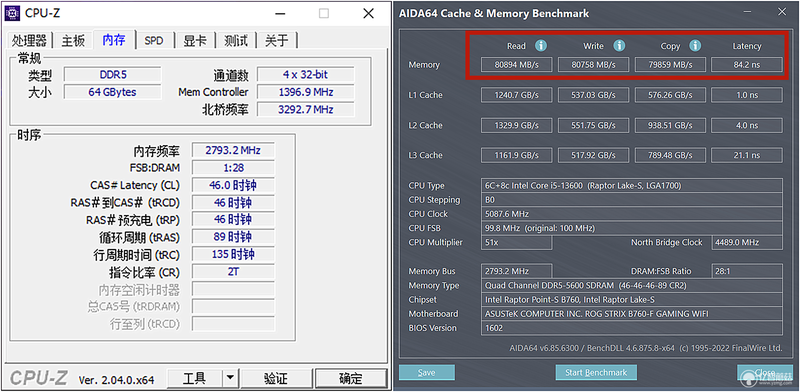Screen dimensions: 800x392
Task: Click the 验证 button
Action: point(276,378)
